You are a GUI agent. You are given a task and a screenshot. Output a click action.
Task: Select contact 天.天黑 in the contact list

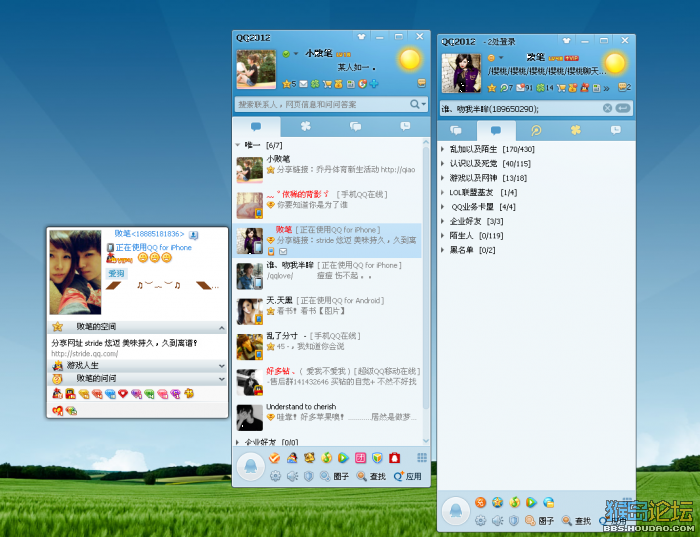tap(327, 311)
